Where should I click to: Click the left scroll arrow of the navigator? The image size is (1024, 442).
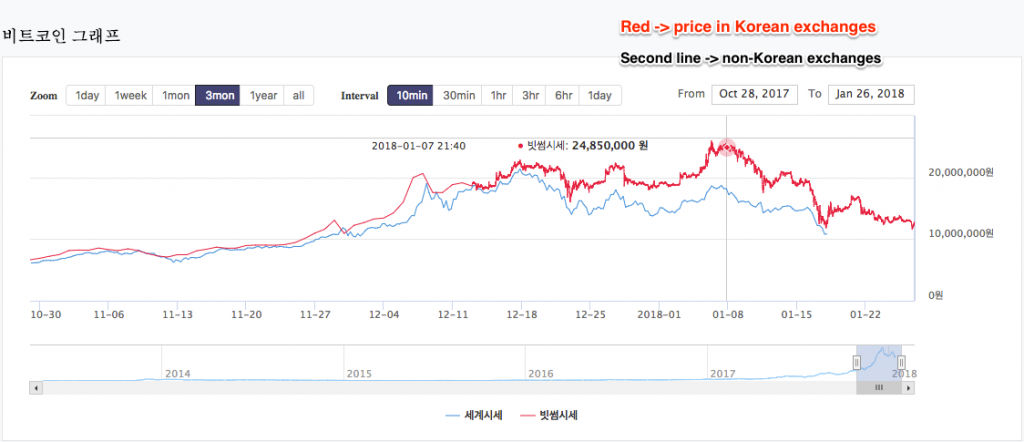point(36,388)
